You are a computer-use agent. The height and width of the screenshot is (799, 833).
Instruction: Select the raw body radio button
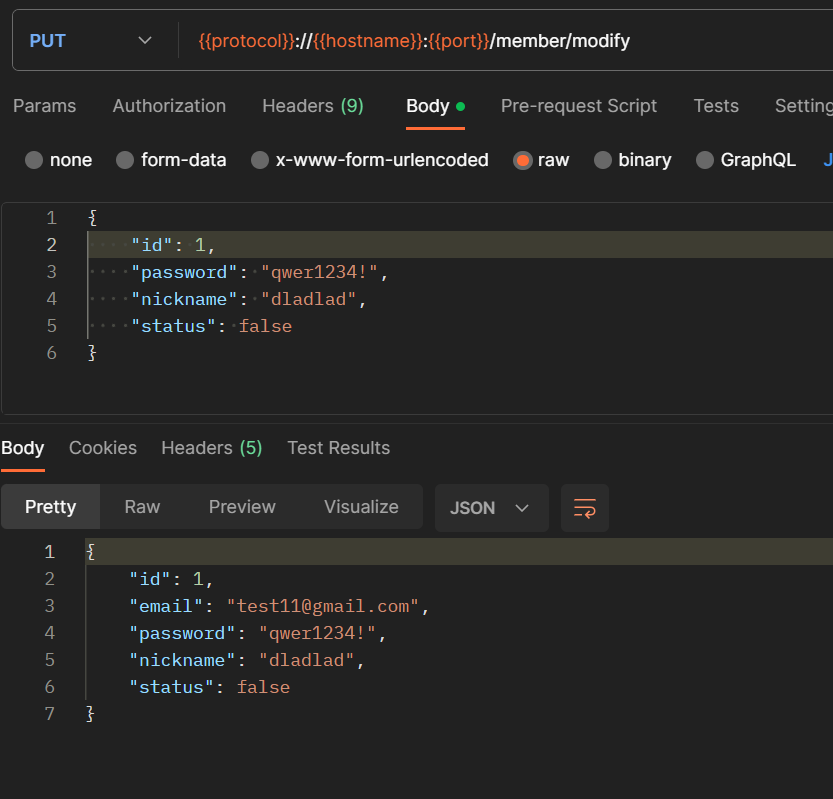tap(523, 160)
